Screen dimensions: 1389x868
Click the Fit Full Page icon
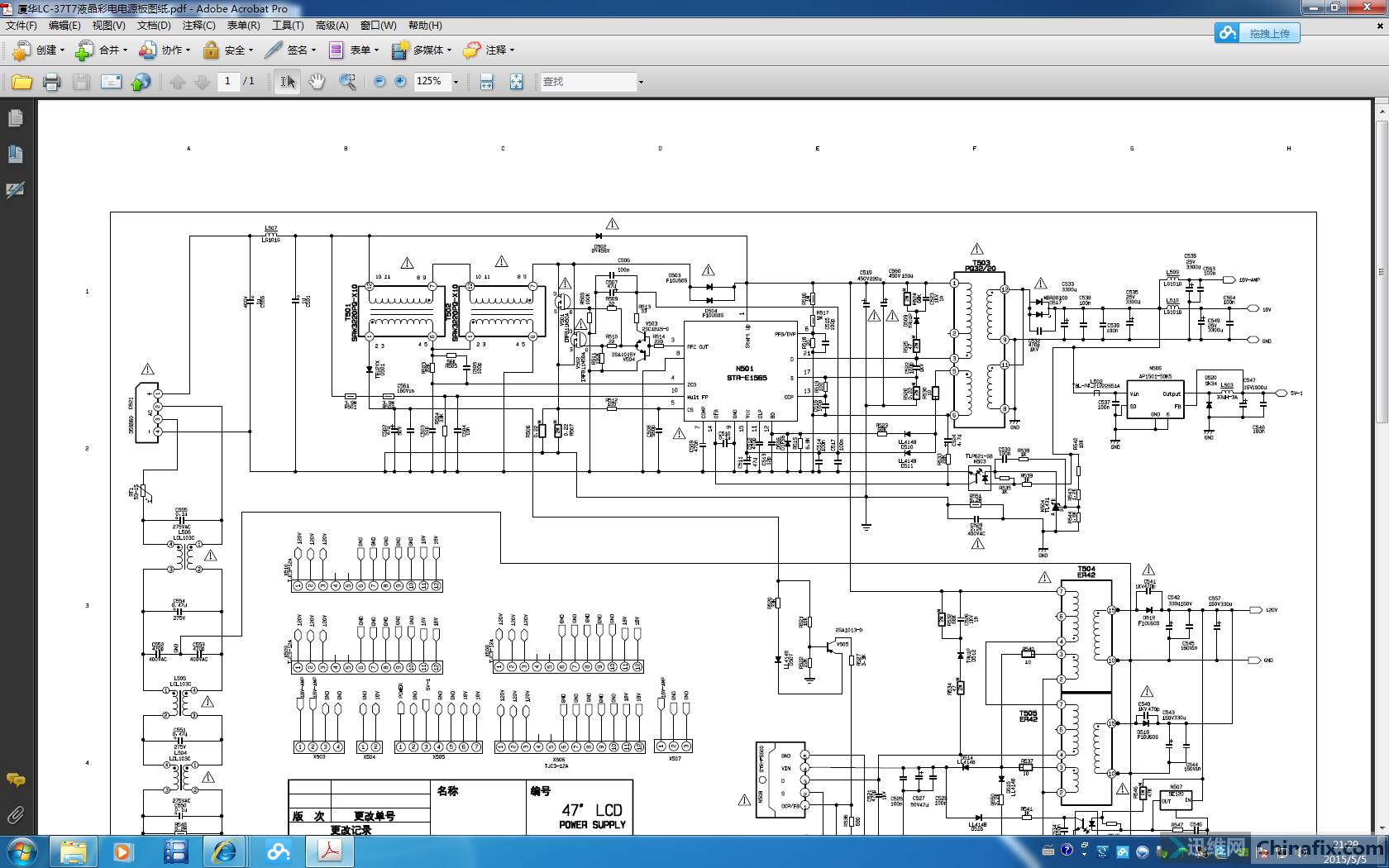(516, 82)
